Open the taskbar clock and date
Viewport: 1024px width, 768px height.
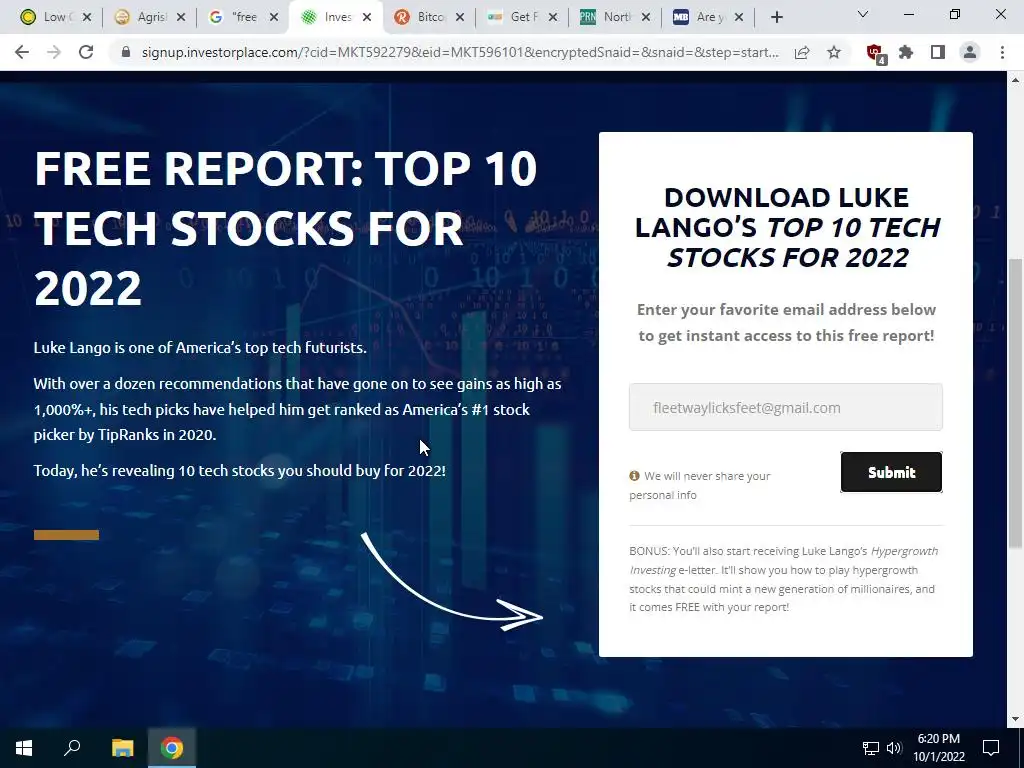click(x=938, y=748)
